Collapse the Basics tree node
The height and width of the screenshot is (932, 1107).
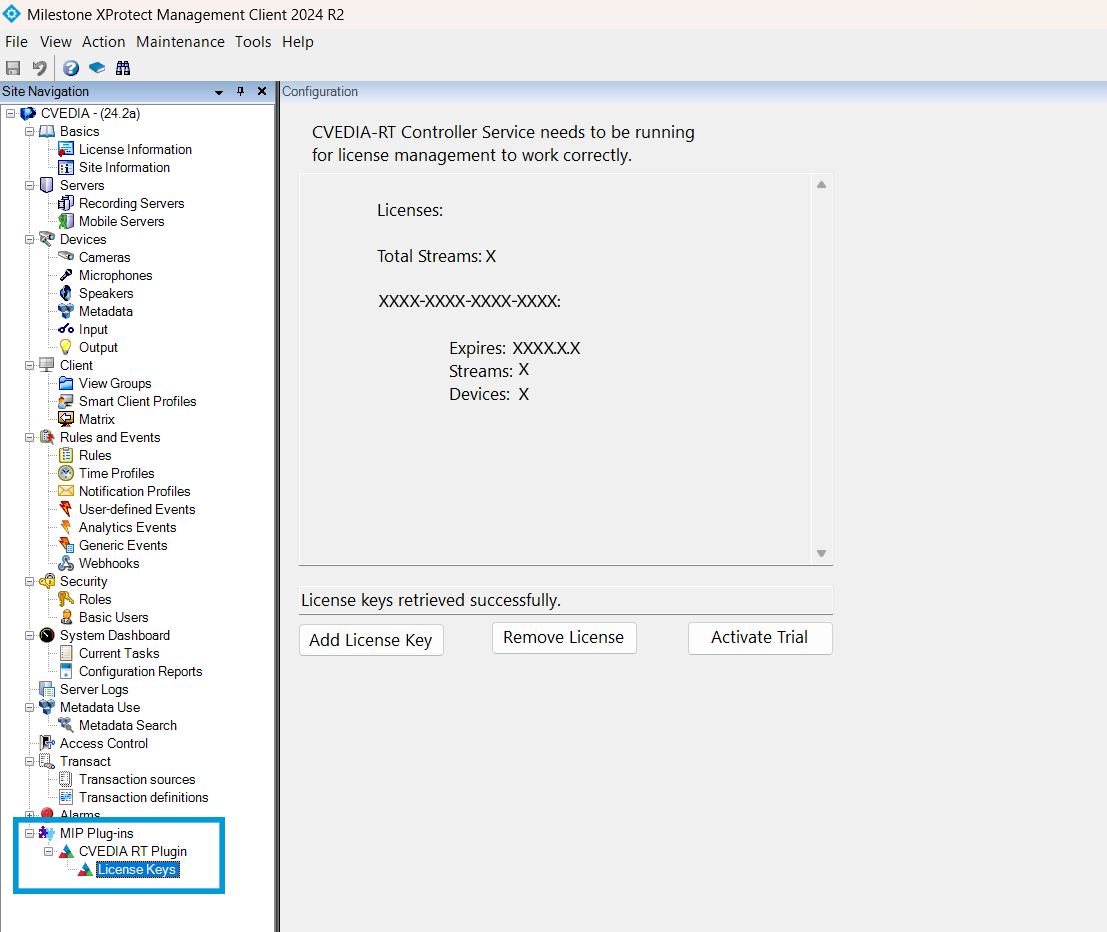click(x=29, y=131)
